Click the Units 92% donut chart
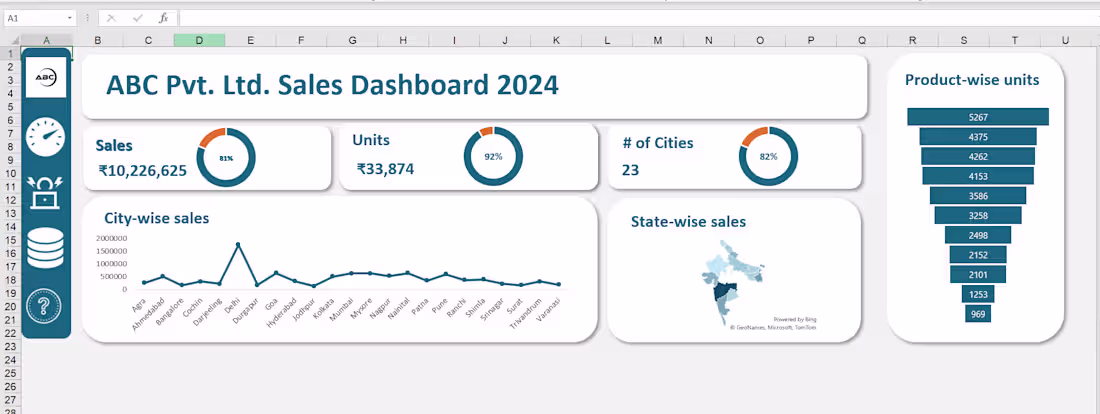Image resolution: width=1100 pixels, height=414 pixels. (493, 156)
